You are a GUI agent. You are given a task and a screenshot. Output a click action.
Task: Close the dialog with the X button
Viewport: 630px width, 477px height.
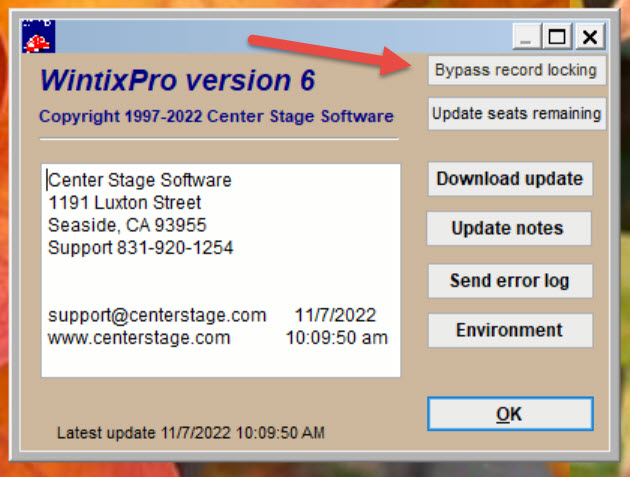click(590, 37)
